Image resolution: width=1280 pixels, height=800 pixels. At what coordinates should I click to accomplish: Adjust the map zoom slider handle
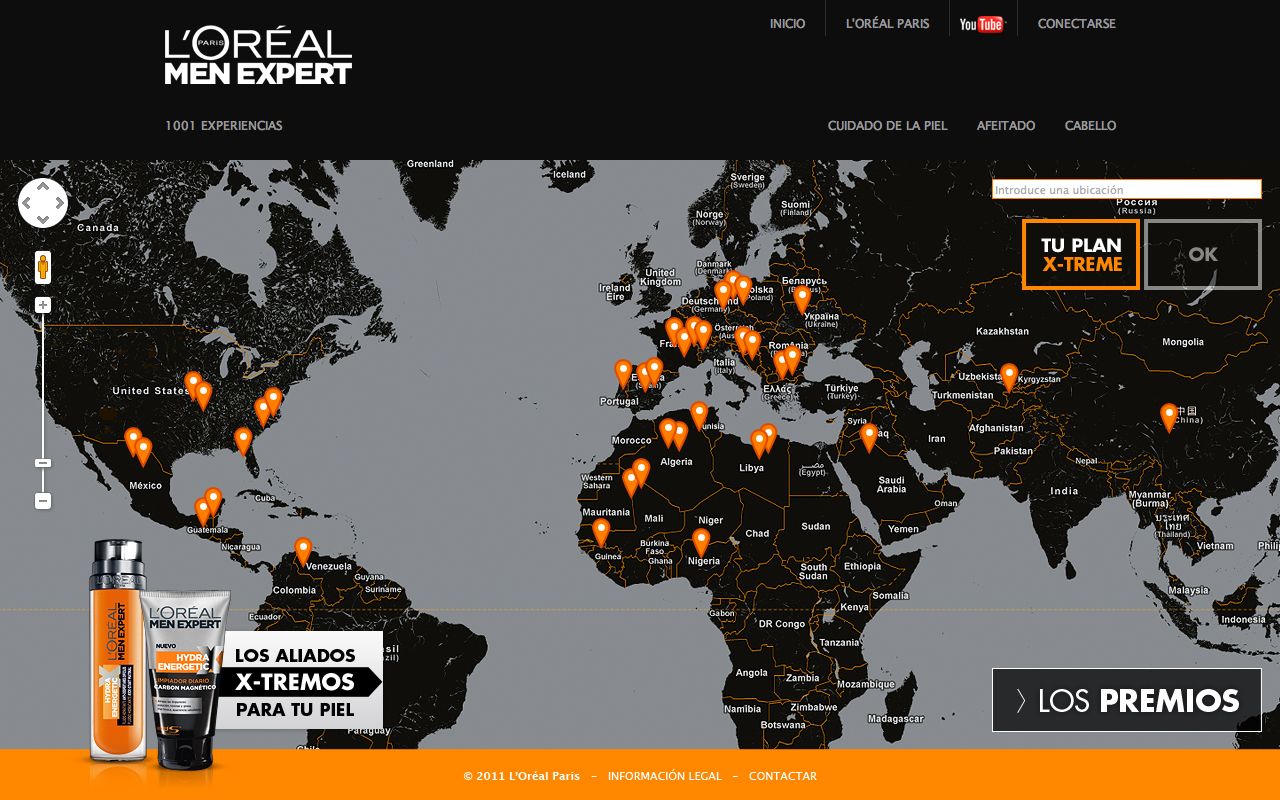[x=43, y=463]
